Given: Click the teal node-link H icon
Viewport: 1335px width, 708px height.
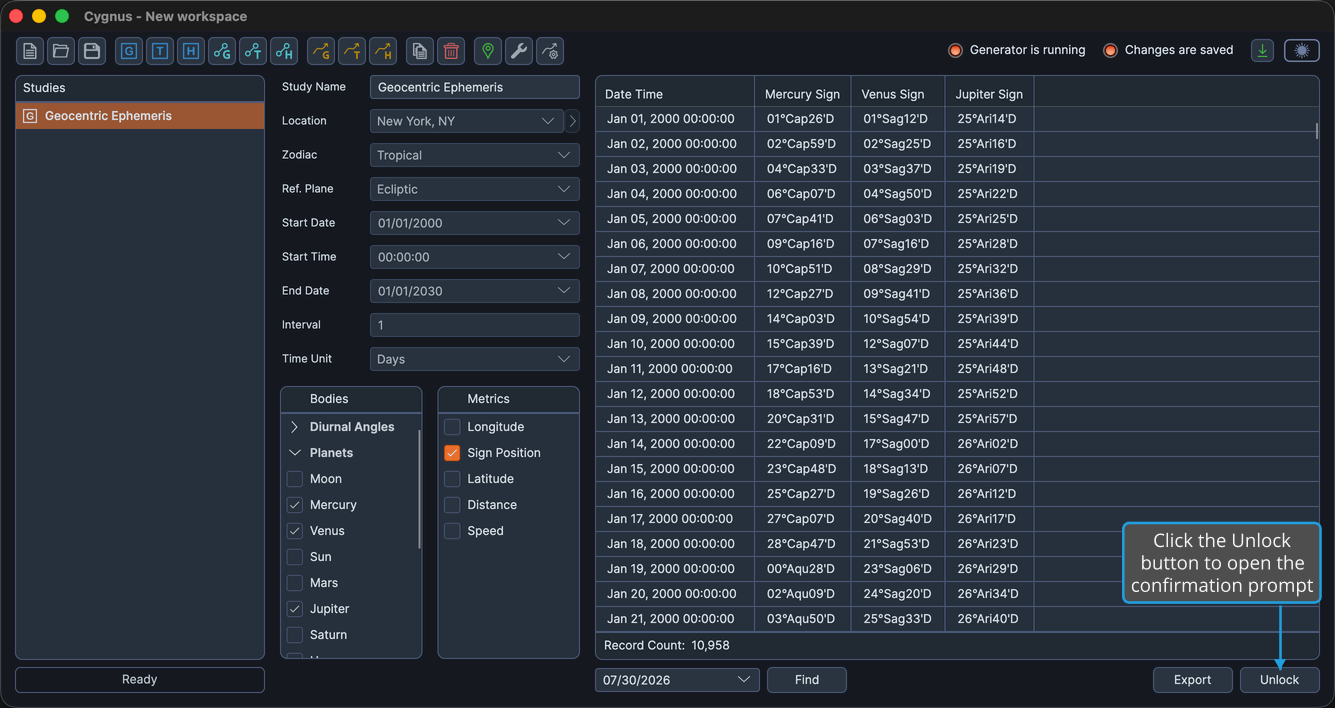Looking at the screenshot, I should (284, 51).
